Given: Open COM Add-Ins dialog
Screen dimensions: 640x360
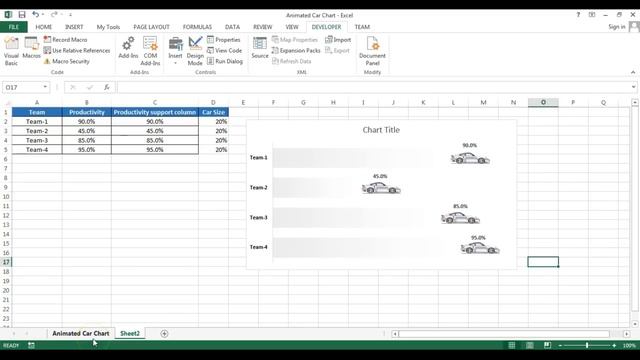Looking at the screenshot, I should click(150, 51).
